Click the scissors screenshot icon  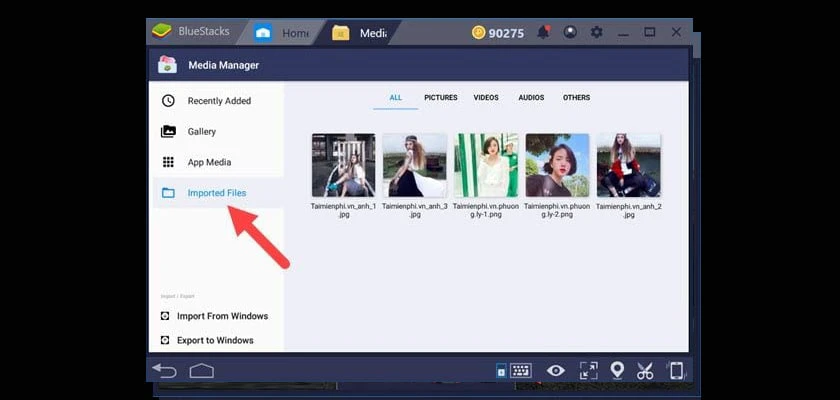[x=645, y=371]
